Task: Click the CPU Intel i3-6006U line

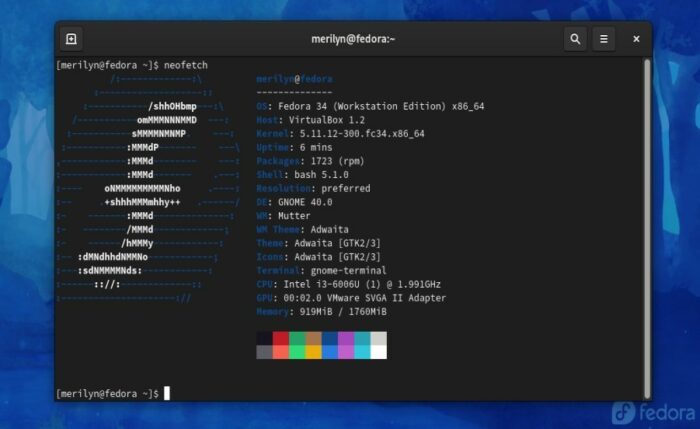Action: pyautogui.click(x=348, y=284)
